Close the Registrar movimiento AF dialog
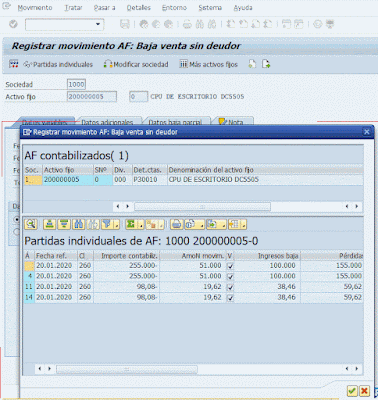This screenshot has height=400, width=378. 367,132
